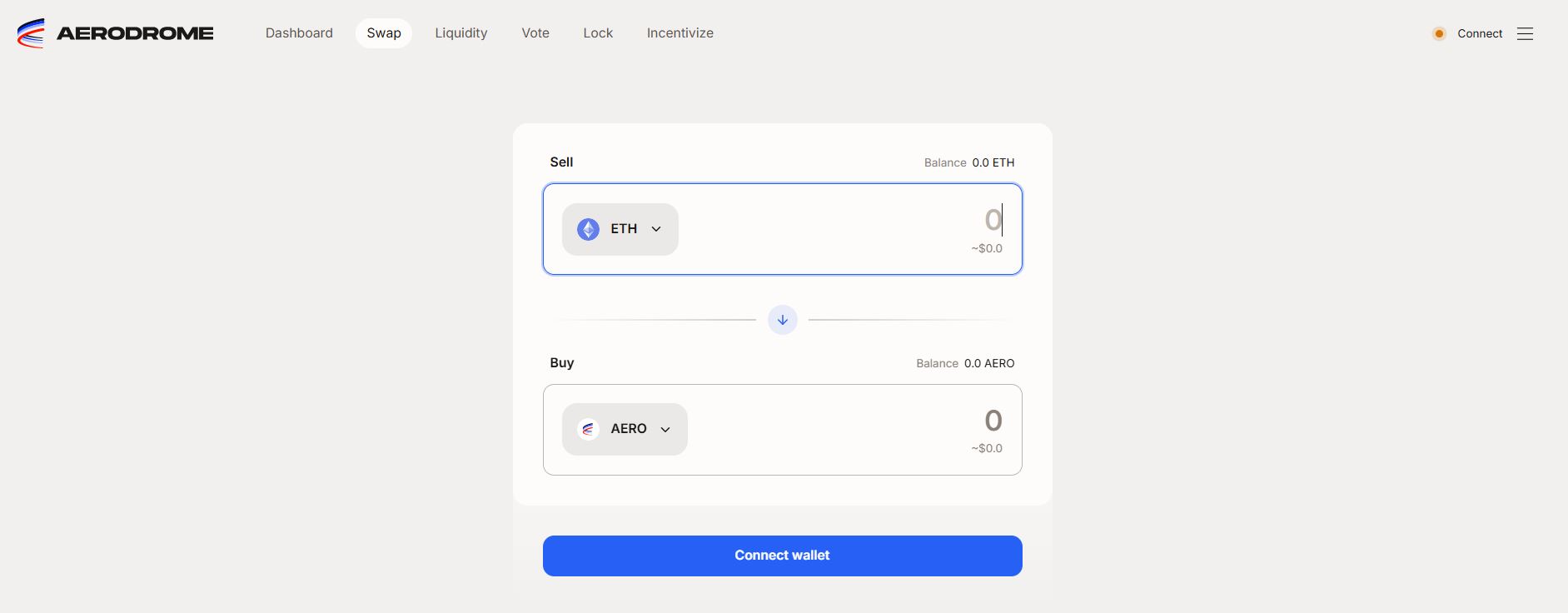Click the 0.0 AERO balance value
Viewport: 1568px width, 613px height.
click(x=989, y=363)
